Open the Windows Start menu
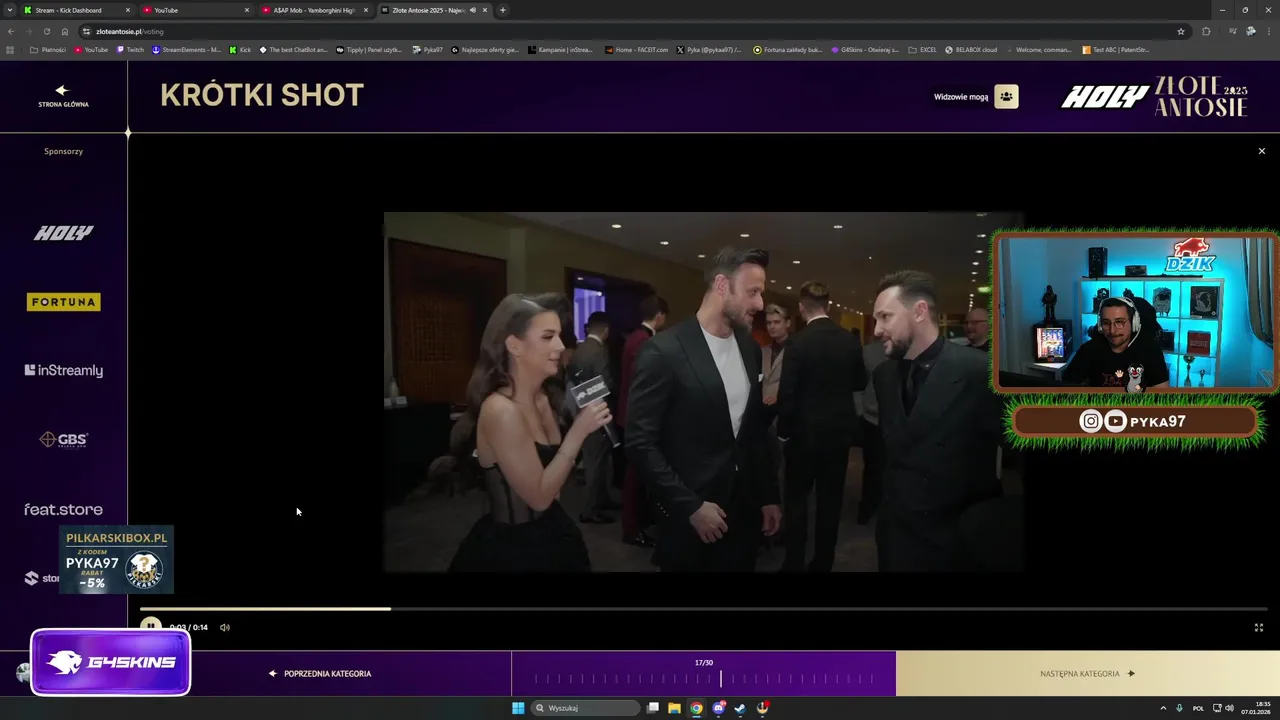The image size is (1280, 720). pyautogui.click(x=518, y=708)
